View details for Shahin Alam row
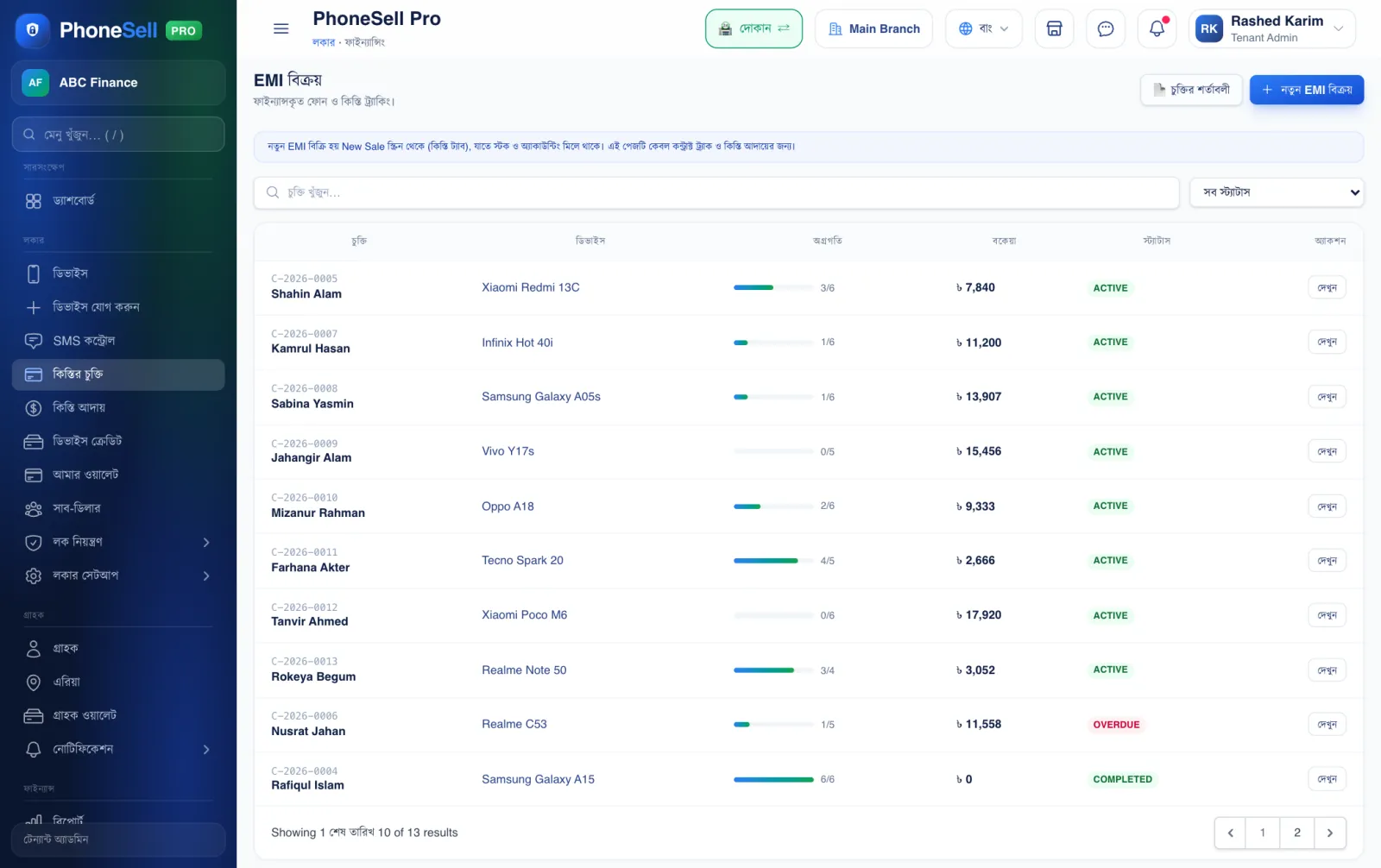Image resolution: width=1381 pixels, height=868 pixels. coord(1327,287)
